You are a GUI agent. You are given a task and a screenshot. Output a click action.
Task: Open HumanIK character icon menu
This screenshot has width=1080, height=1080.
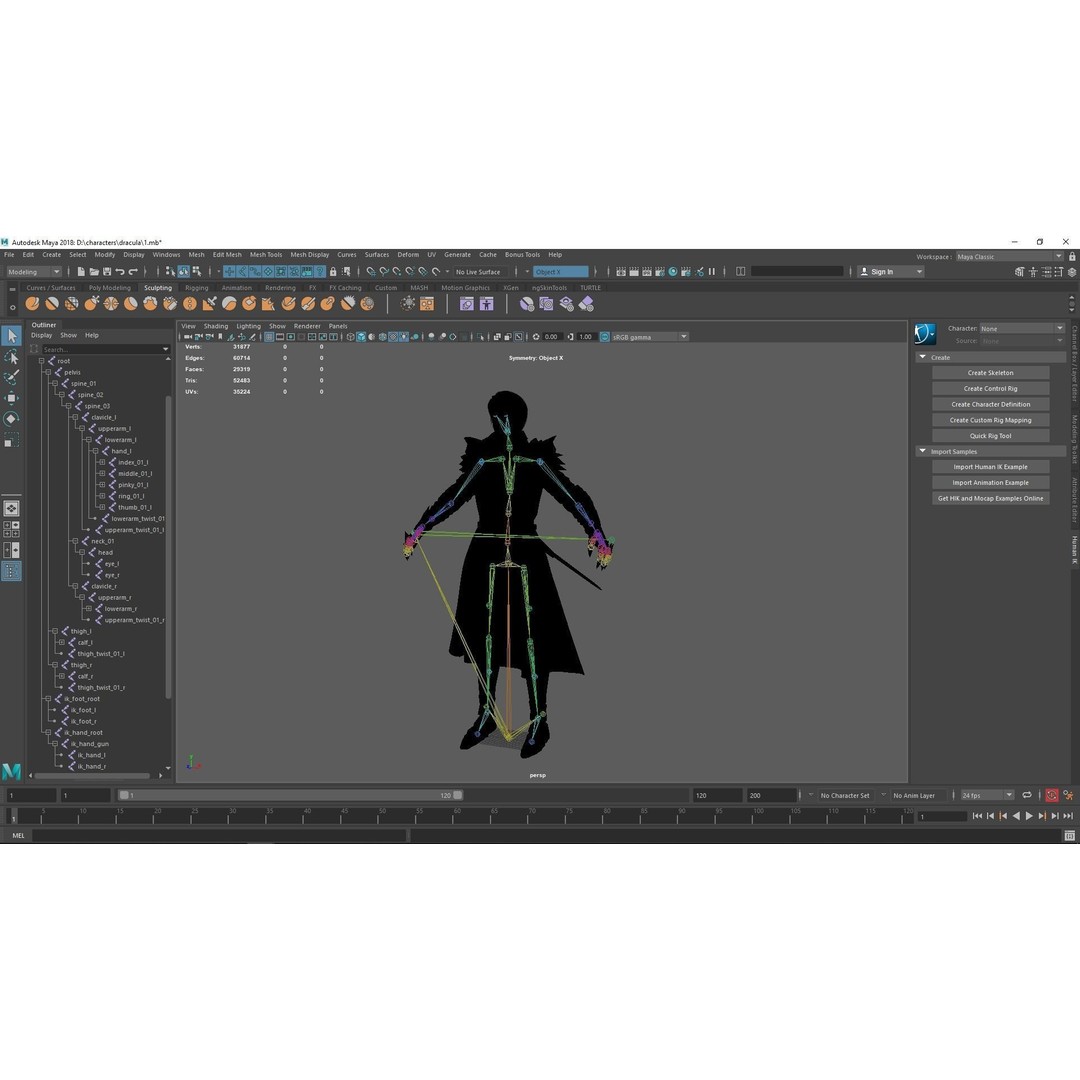[x=925, y=334]
